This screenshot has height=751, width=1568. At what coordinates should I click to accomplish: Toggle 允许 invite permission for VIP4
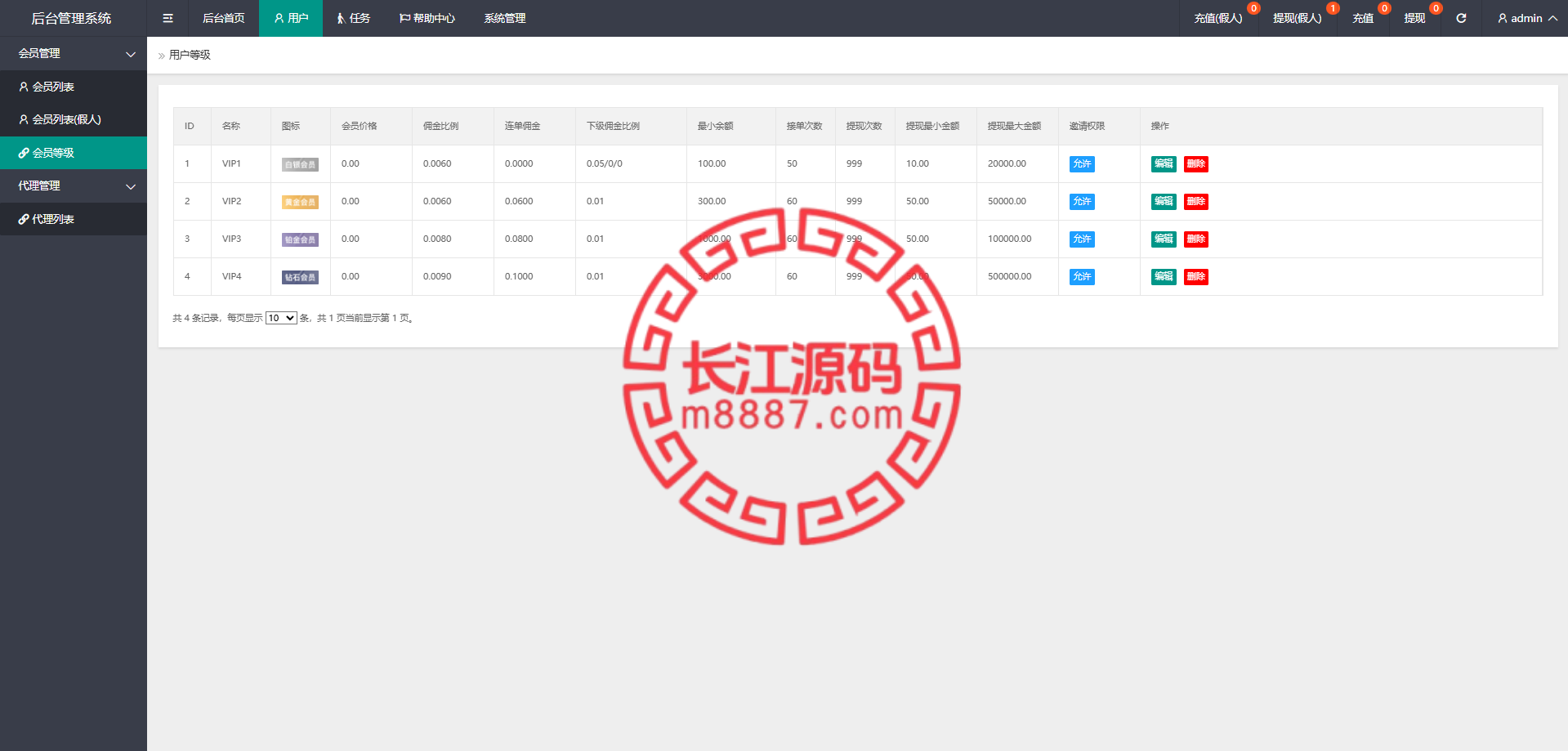[x=1082, y=277]
